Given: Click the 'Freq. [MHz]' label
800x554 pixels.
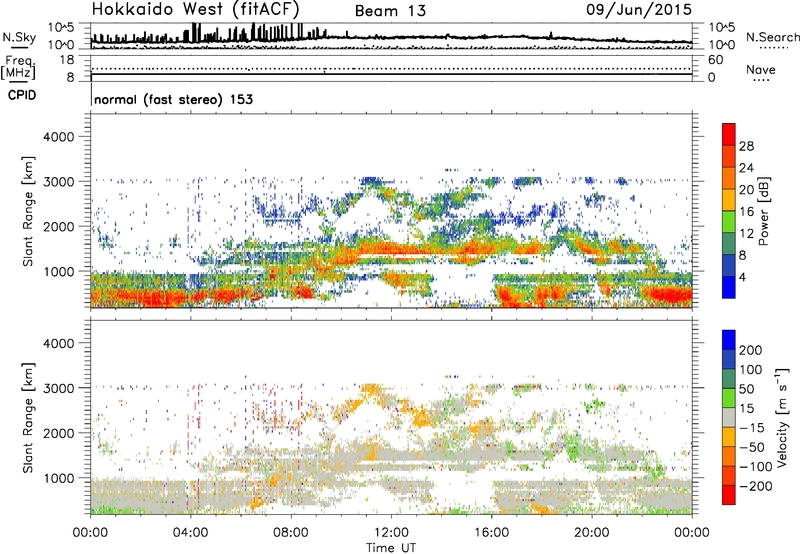Looking at the screenshot, I should [18, 67].
